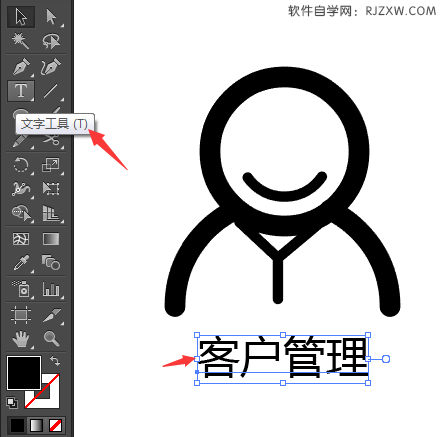Set paint mode to None

click(55, 425)
